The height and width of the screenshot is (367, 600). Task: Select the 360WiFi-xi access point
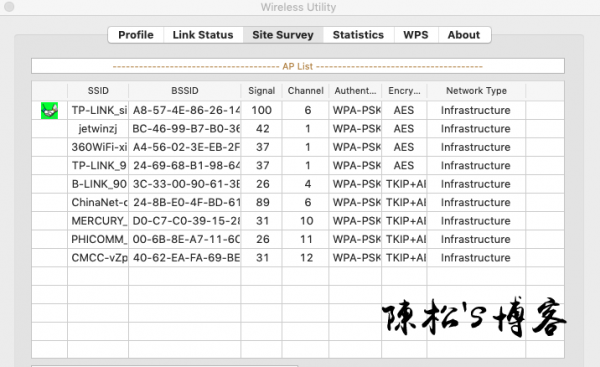point(298,147)
